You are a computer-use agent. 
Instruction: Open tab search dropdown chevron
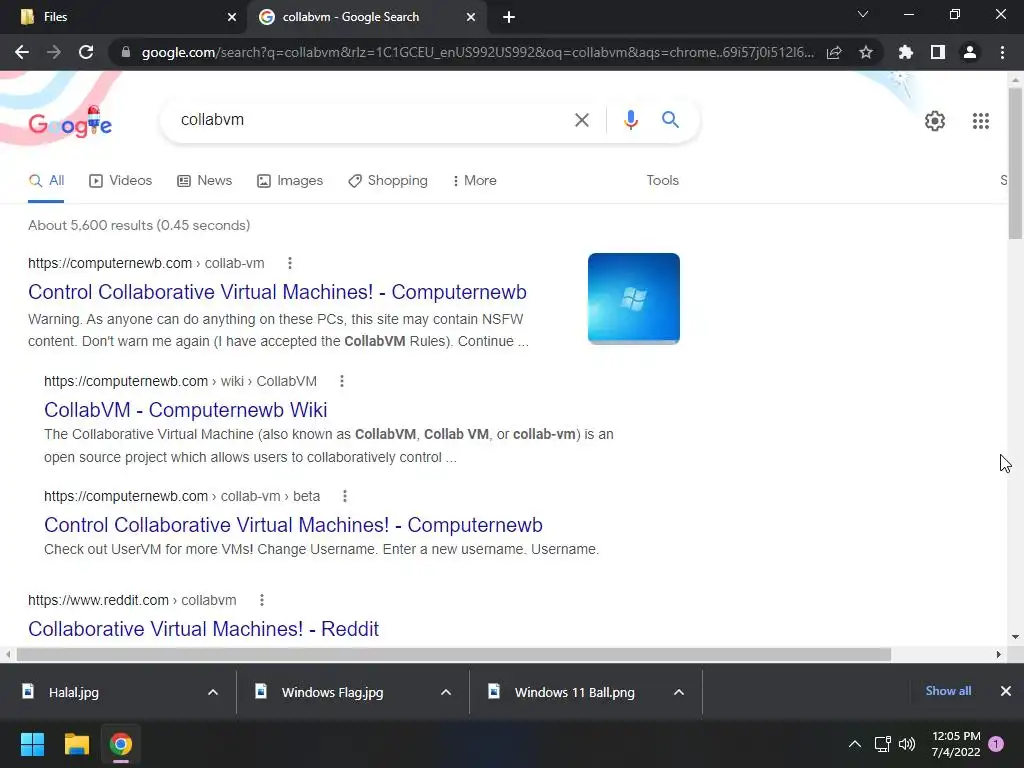tap(863, 14)
